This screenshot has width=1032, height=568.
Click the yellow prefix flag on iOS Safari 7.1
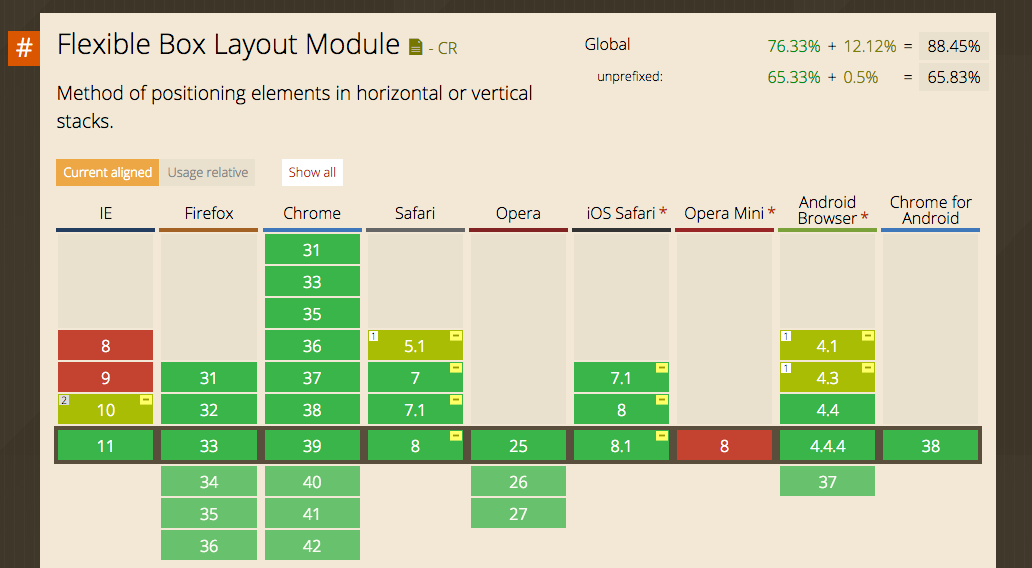662,368
